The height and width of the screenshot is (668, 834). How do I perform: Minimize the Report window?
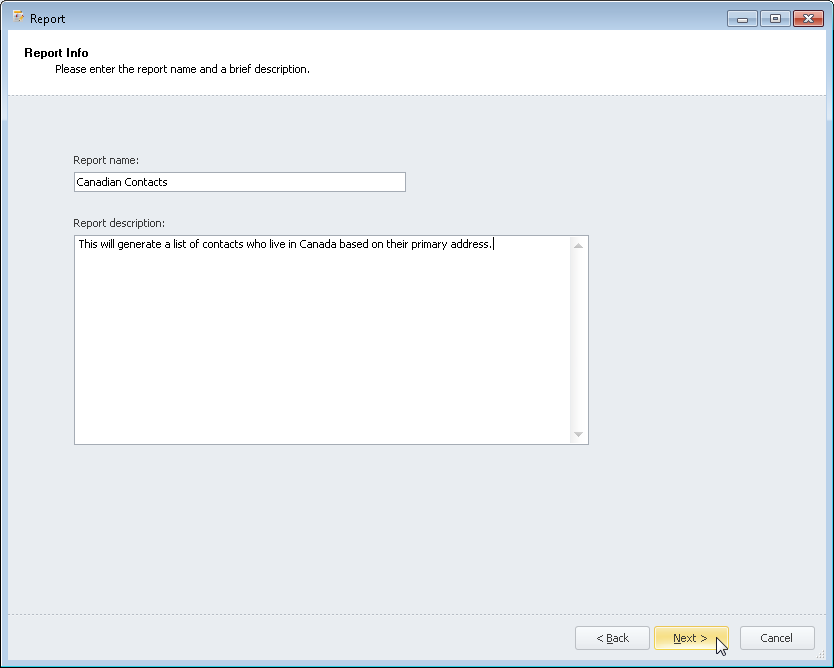tap(742, 18)
